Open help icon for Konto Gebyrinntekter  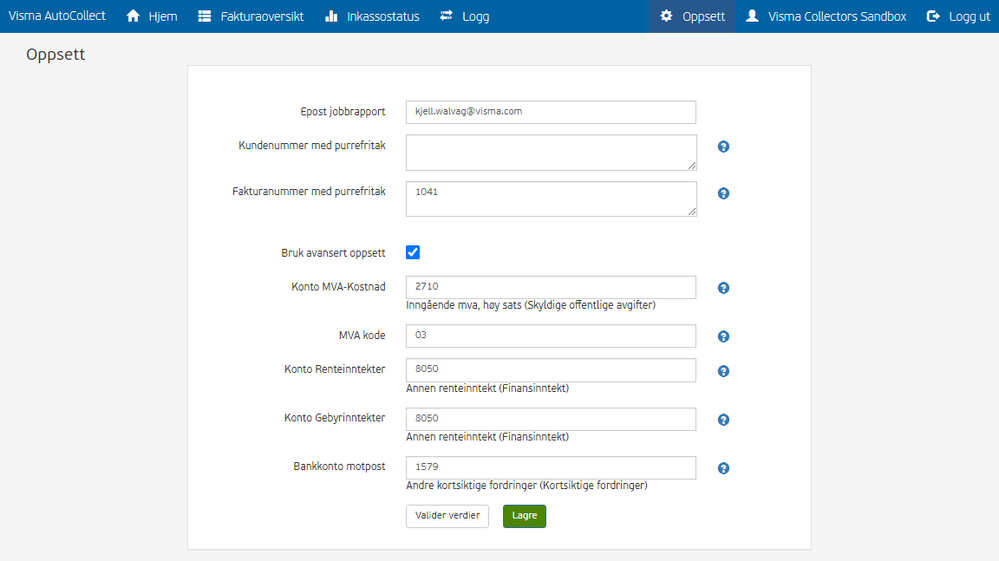(x=723, y=420)
